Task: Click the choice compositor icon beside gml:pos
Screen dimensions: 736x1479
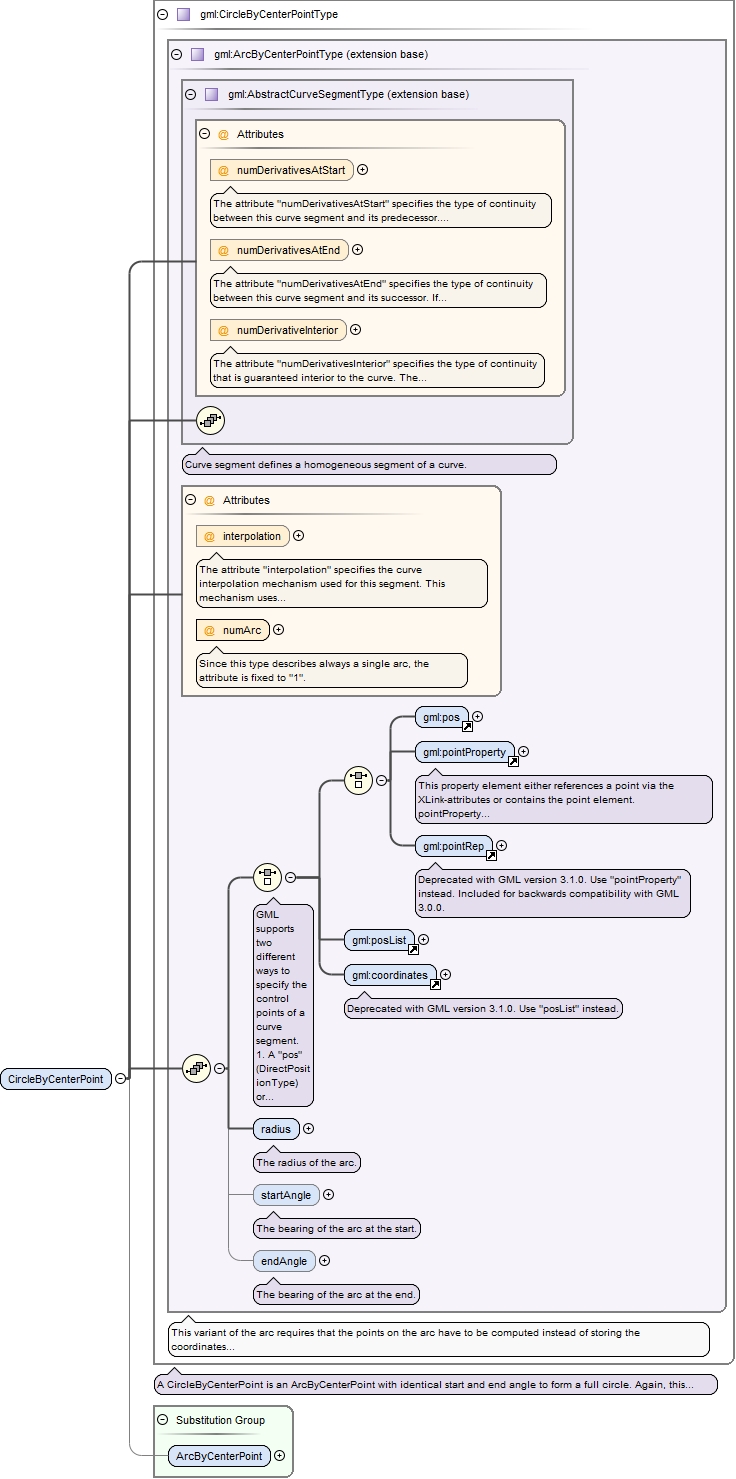Action: pos(358,780)
